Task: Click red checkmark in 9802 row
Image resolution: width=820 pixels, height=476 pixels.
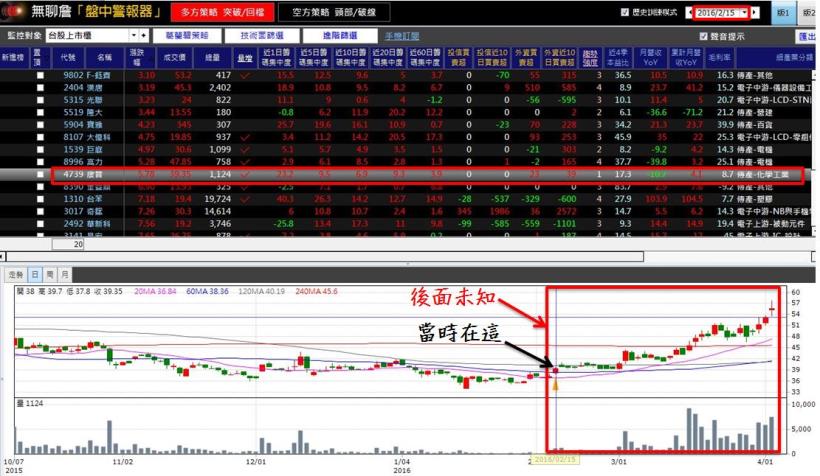Action: (244, 76)
